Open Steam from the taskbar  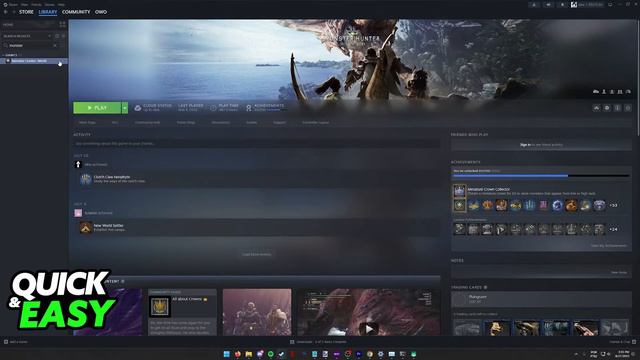point(282,354)
